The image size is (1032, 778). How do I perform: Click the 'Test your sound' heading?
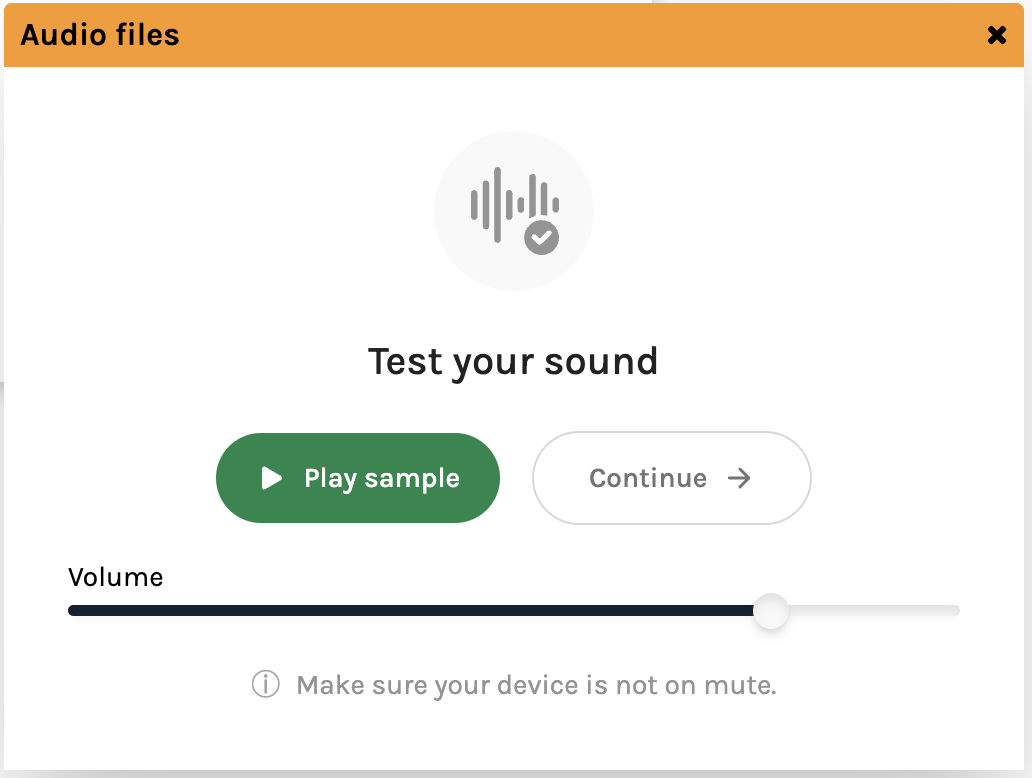(x=513, y=361)
